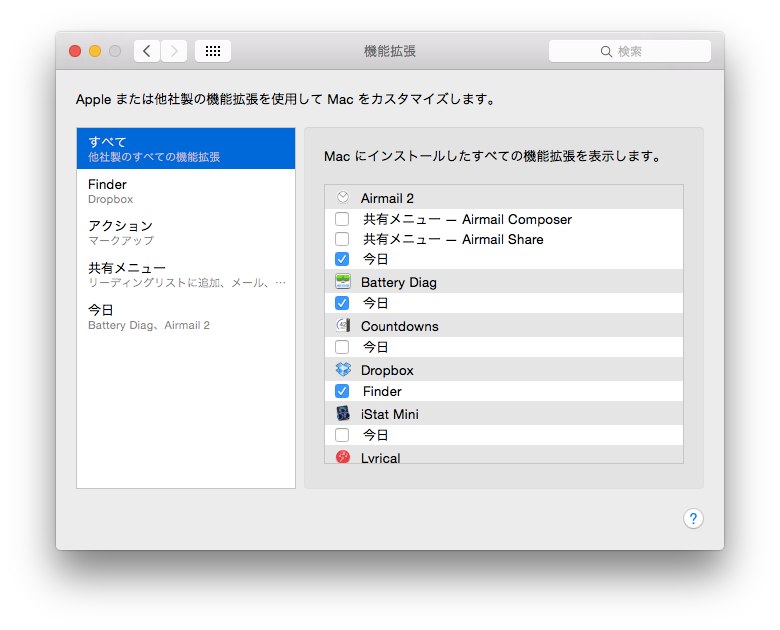780x630 pixels.
Task: Select Finder category in sidebar
Action: pyautogui.click(x=186, y=191)
